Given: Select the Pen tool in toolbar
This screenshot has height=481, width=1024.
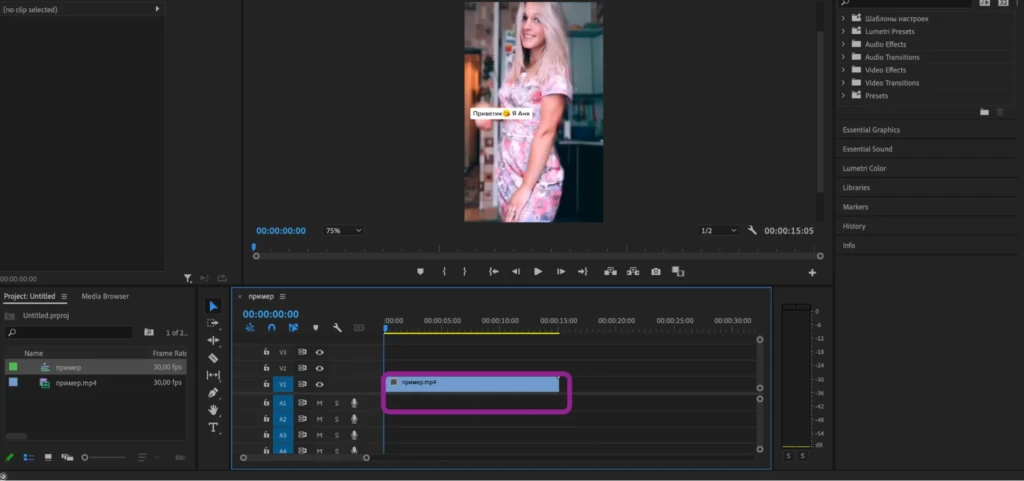Looking at the screenshot, I should click(213, 393).
